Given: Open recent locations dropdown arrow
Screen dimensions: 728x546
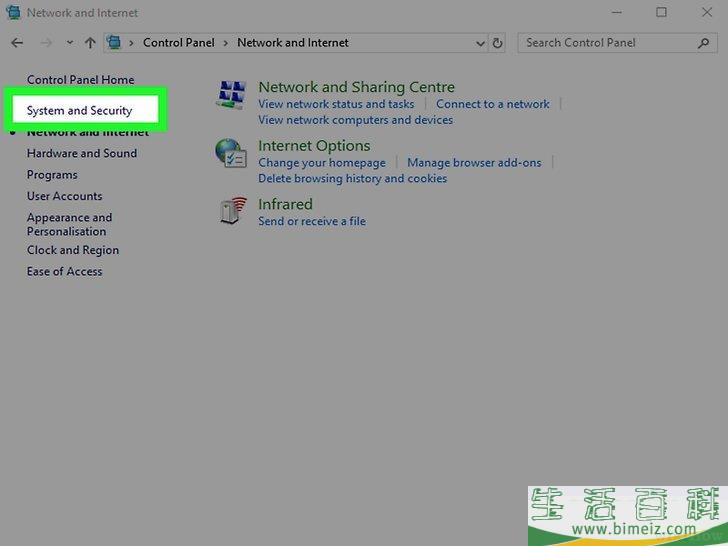Looking at the screenshot, I should 69,43.
